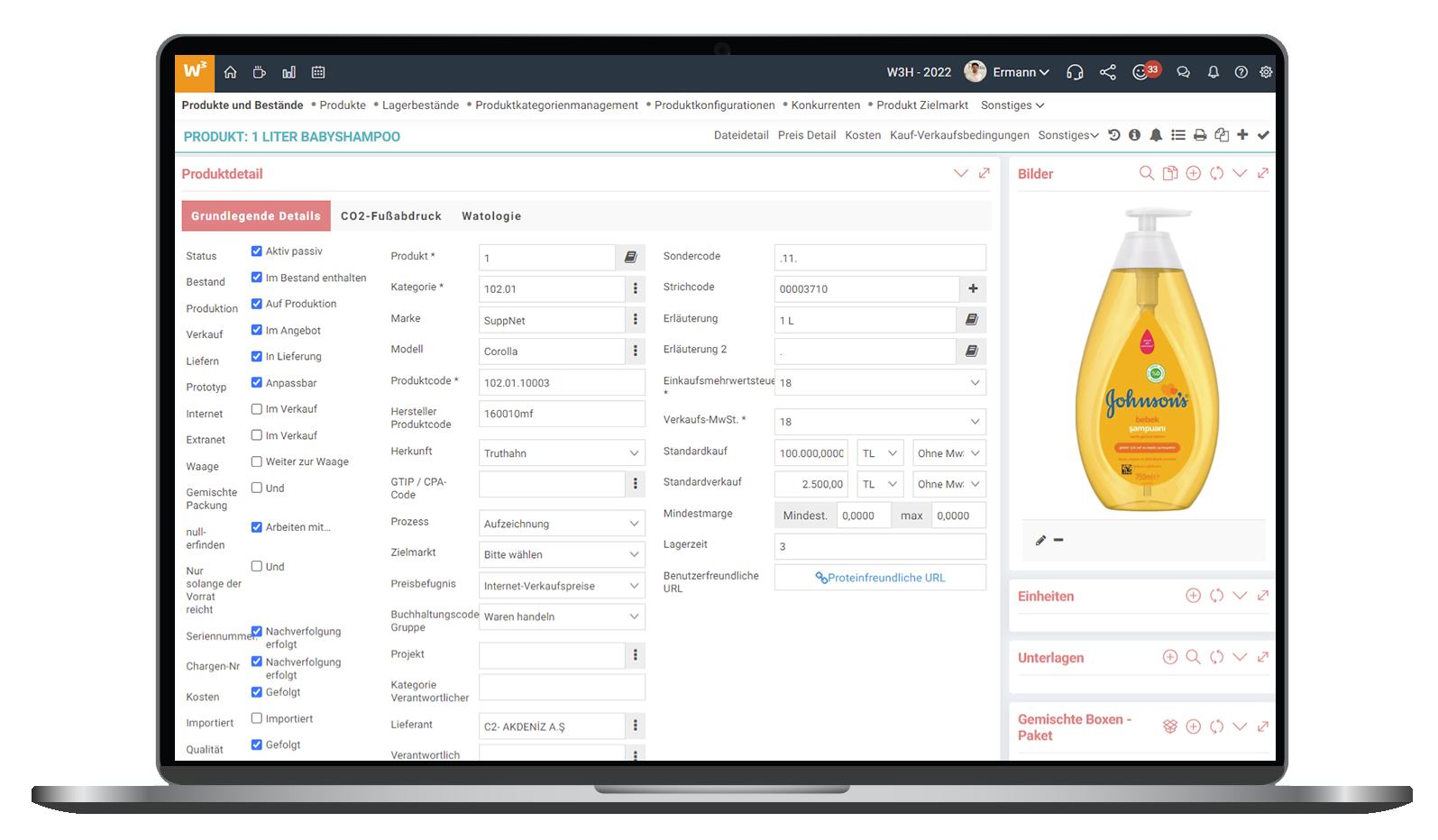The width and height of the screenshot is (1438, 840).
Task: Open Kauf-Verkaufsbedingungen link
Action: coord(959,135)
